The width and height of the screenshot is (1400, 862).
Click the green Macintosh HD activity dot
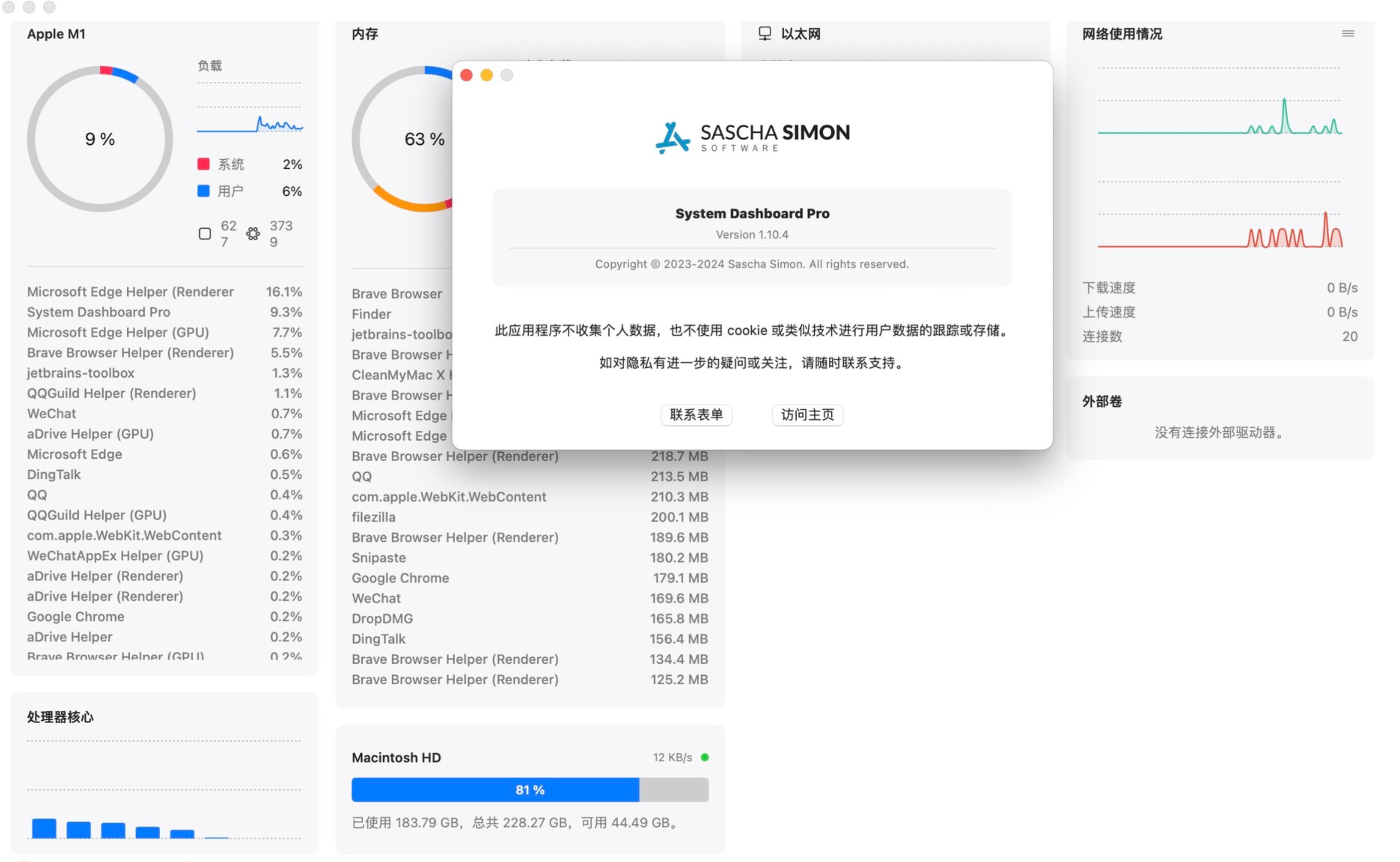[x=705, y=757]
